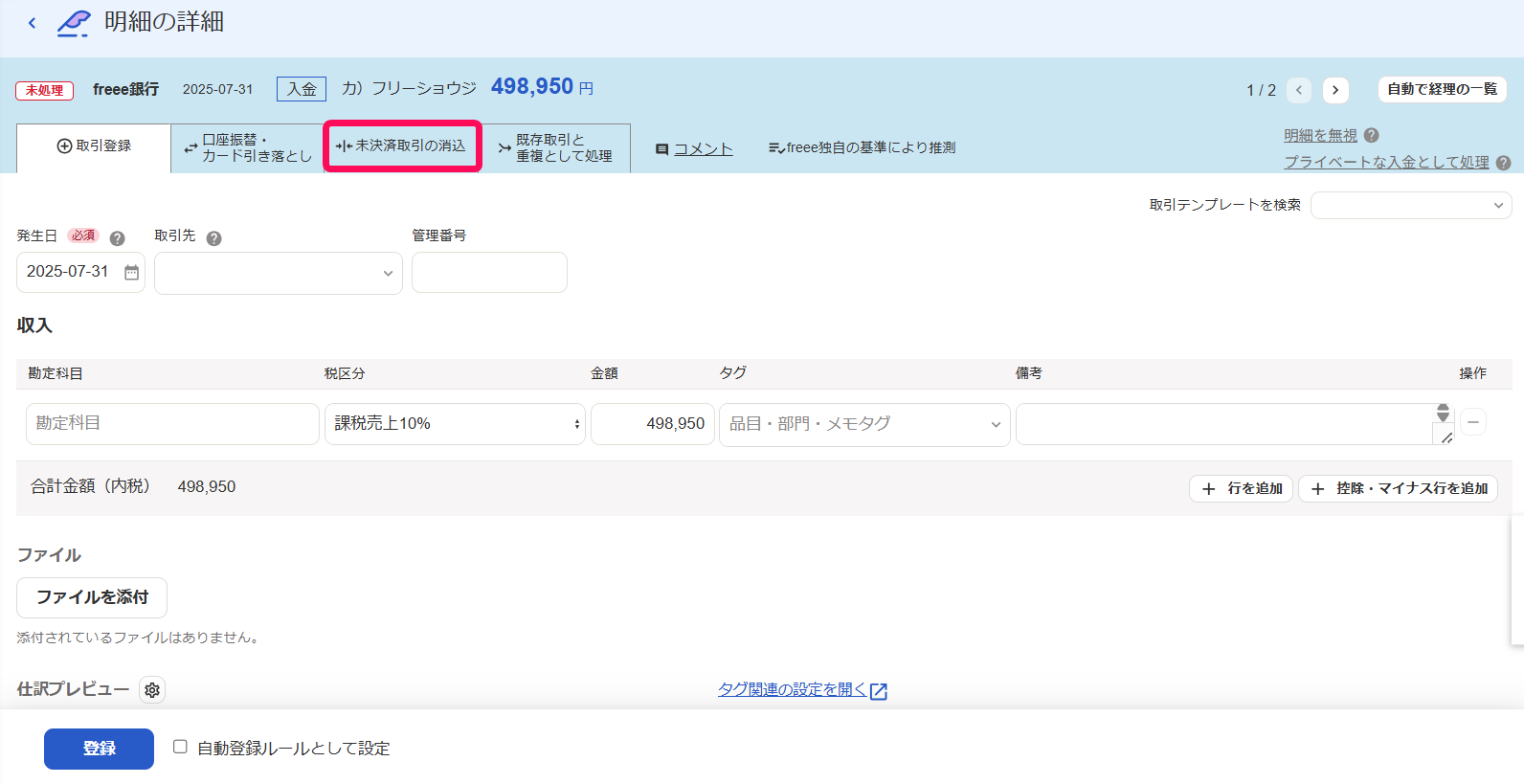Screen dimensions: 1524x784
Task: Open 自動で経理の一覧 button
Action: [x=1442, y=89]
